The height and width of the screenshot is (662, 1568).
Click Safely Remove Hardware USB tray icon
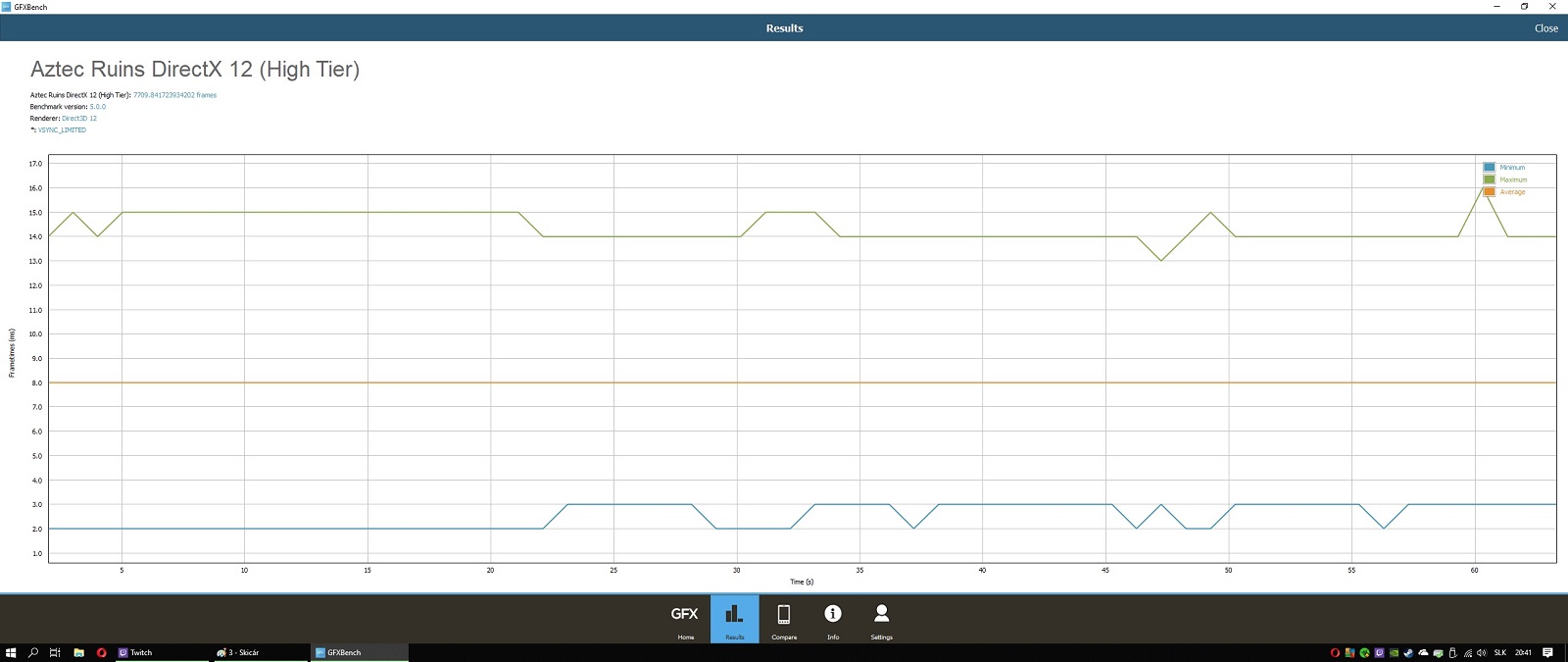(x=1452, y=652)
